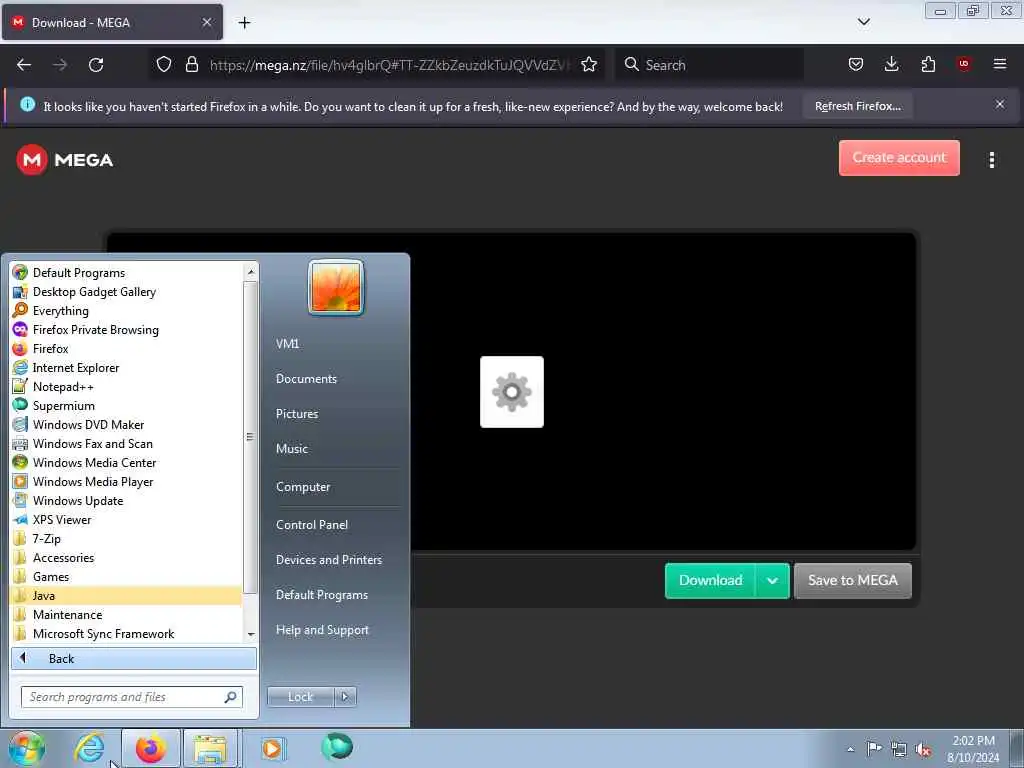Viewport: 1024px width, 768px height.
Task: Click the Create account button
Action: coord(899,157)
